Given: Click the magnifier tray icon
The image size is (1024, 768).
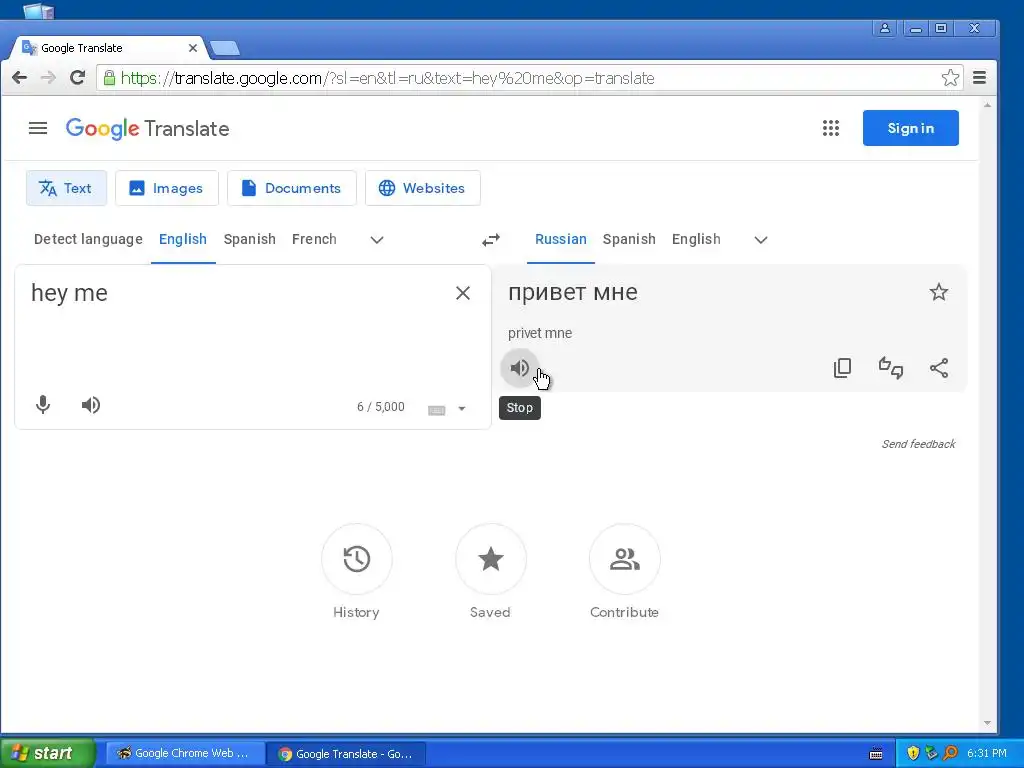Looking at the screenshot, I should click(950, 753).
